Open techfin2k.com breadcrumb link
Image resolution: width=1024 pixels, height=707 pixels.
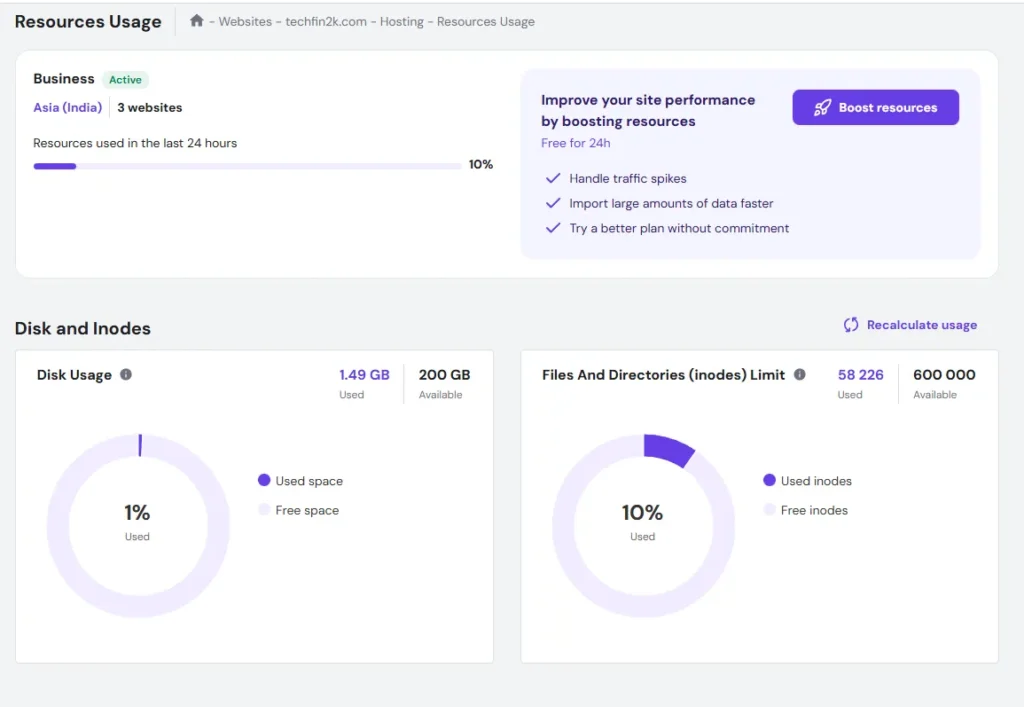tap(326, 22)
